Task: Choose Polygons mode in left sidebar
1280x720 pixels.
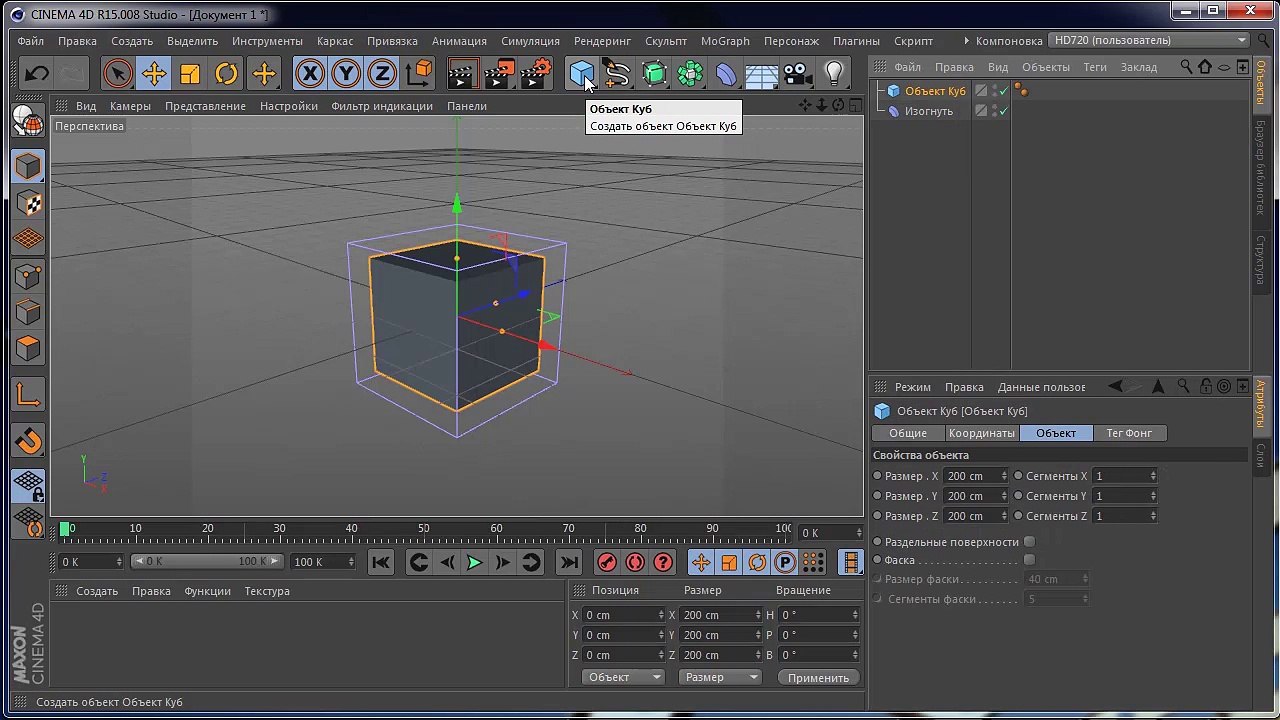Action: (28, 348)
